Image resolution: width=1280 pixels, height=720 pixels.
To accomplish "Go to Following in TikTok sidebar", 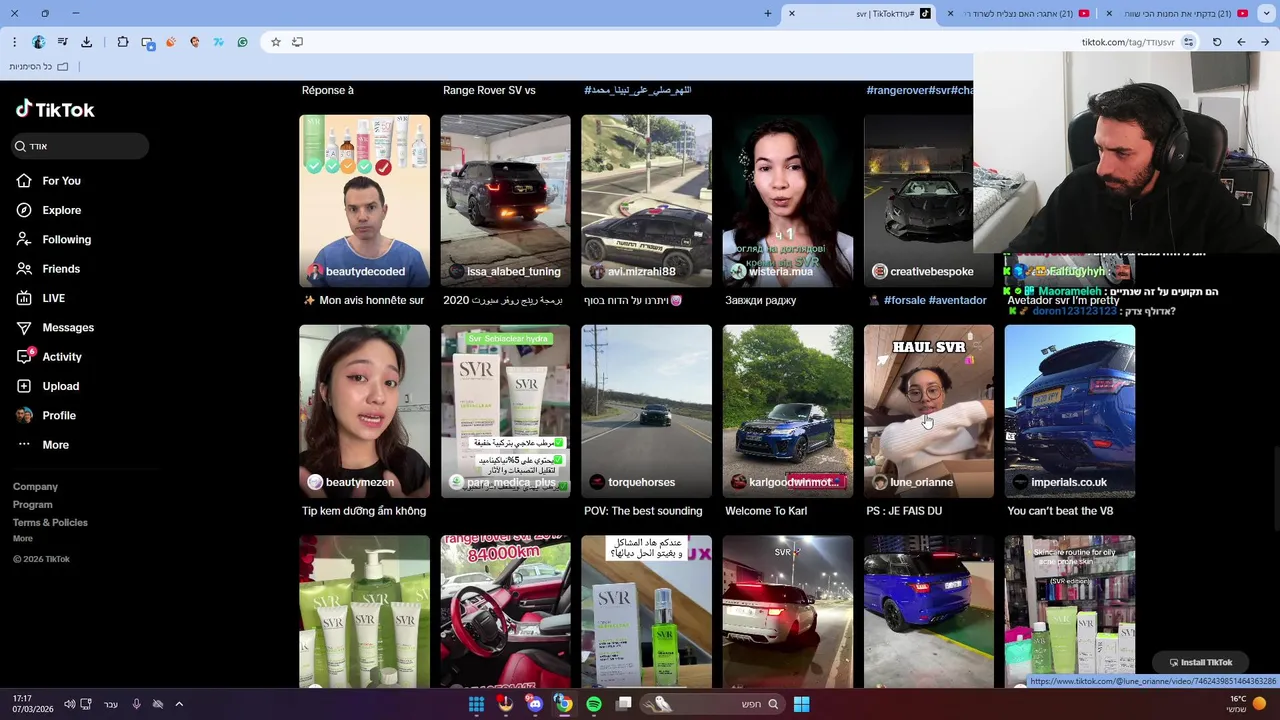I will (x=66, y=240).
